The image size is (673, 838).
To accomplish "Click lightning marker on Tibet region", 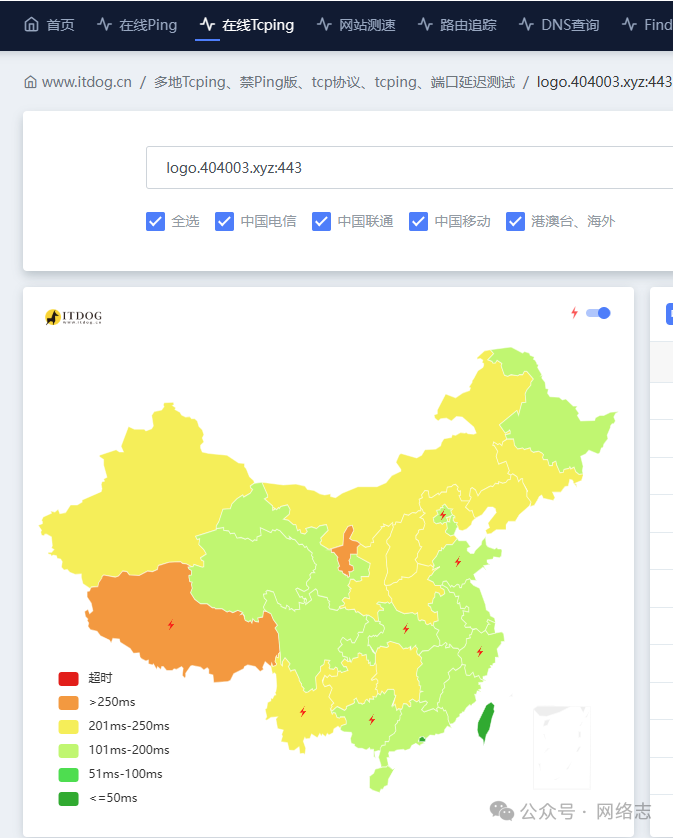I will 171,625.
